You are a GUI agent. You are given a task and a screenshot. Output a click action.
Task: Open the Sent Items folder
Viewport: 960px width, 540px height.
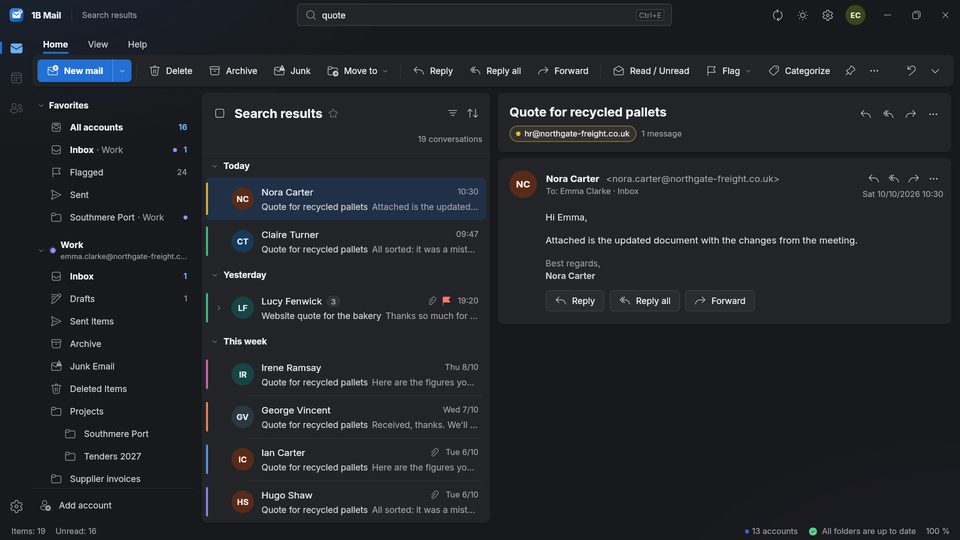117,321
